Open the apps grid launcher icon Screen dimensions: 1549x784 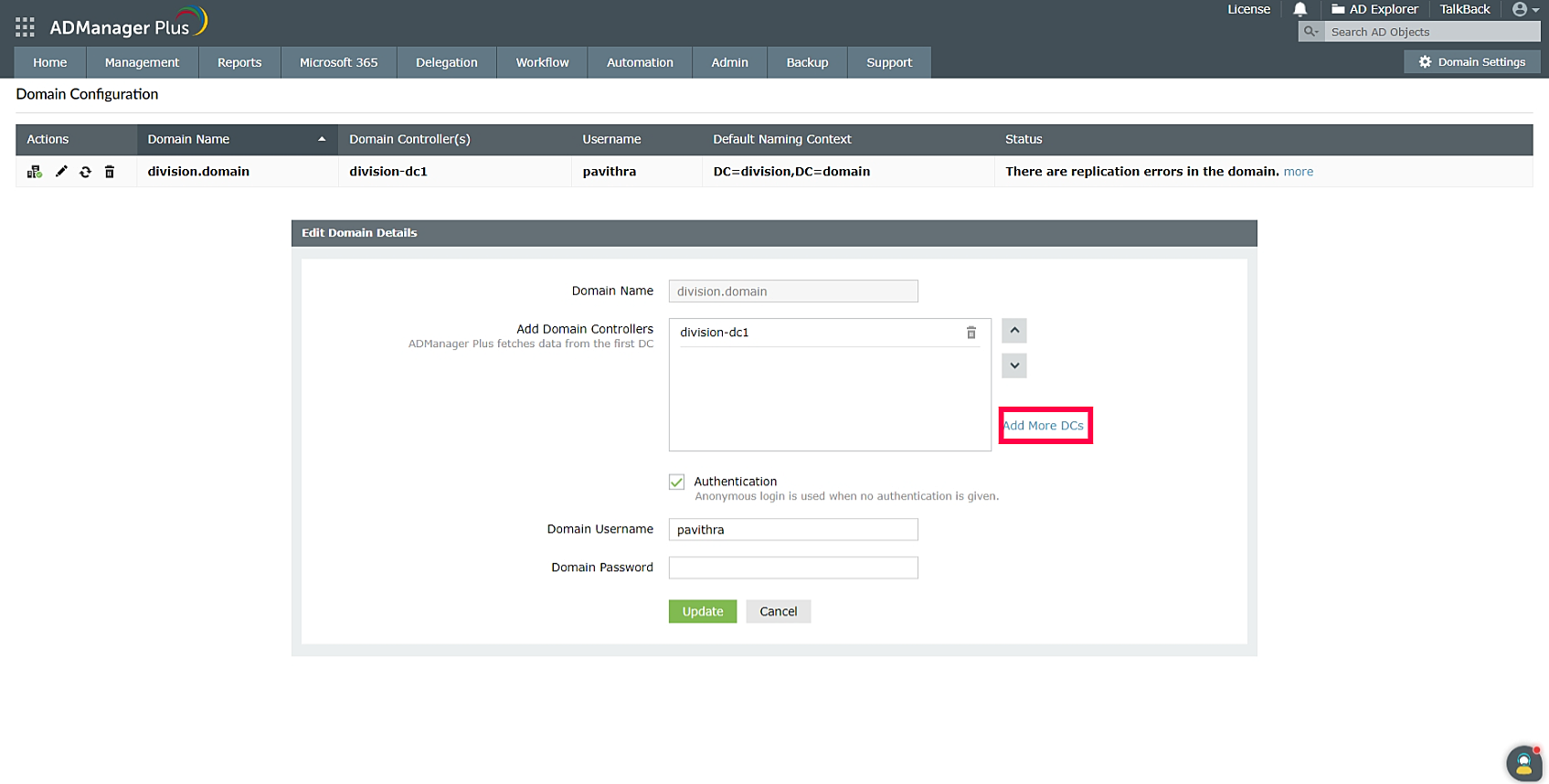[x=25, y=27]
